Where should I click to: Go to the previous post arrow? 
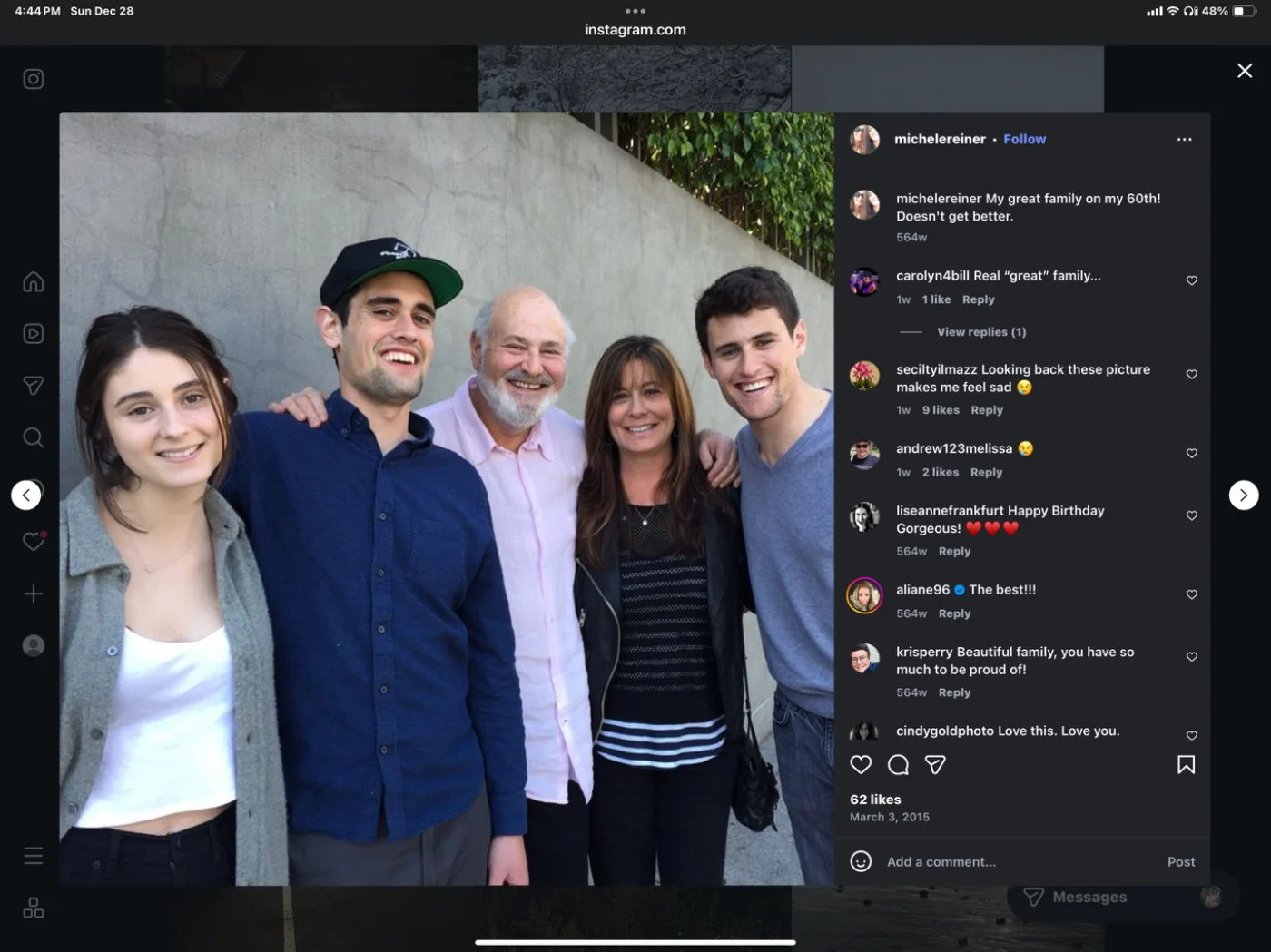click(26, 496)
